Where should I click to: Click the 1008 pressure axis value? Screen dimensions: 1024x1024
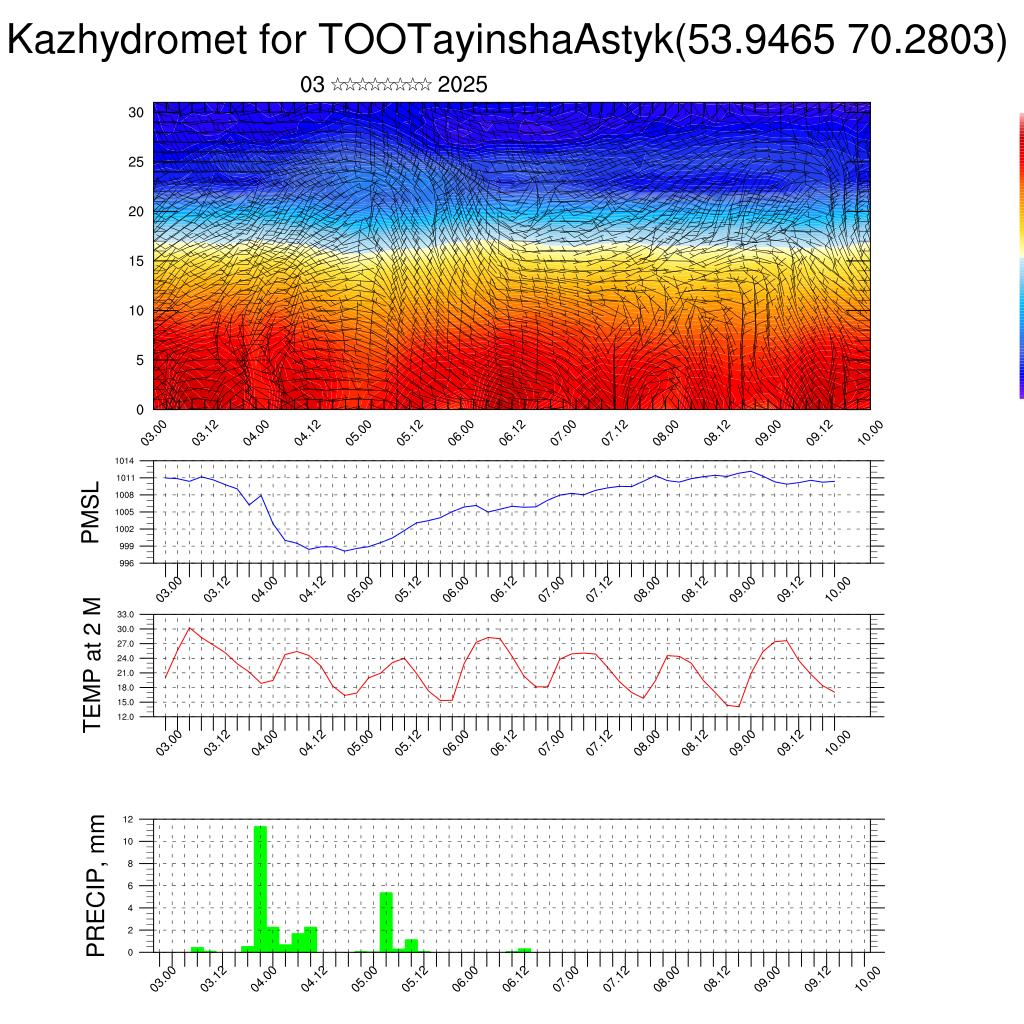pyautogui.click(x=125, y=495)
